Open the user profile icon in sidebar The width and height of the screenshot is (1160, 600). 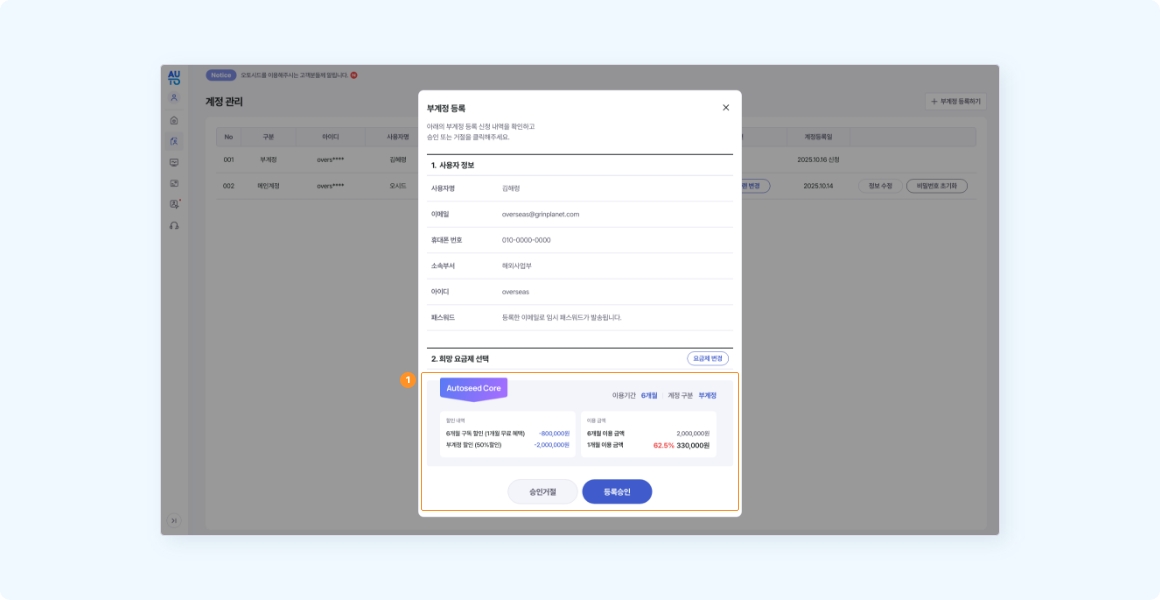tap(174, 98)
